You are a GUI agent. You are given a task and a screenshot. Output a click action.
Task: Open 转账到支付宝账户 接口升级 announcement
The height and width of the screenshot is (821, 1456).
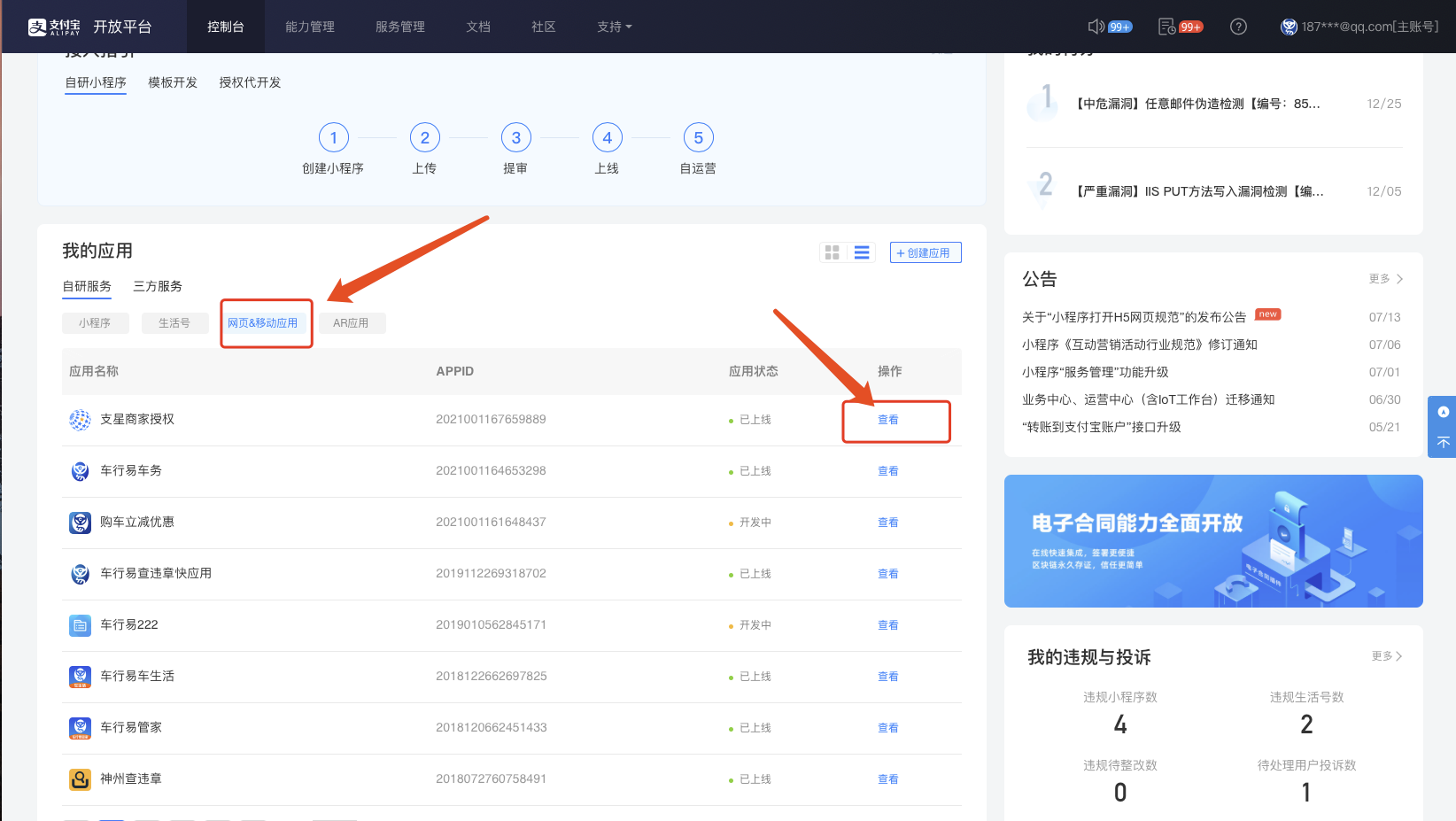coord(1102,427)
